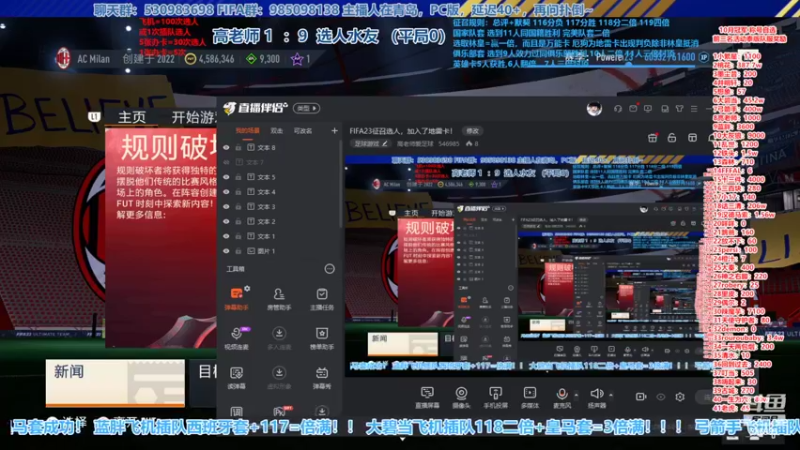Switch to the 我的场景 scene tab
This screenshot has width=800, height=450.
(x=247, y=131)
